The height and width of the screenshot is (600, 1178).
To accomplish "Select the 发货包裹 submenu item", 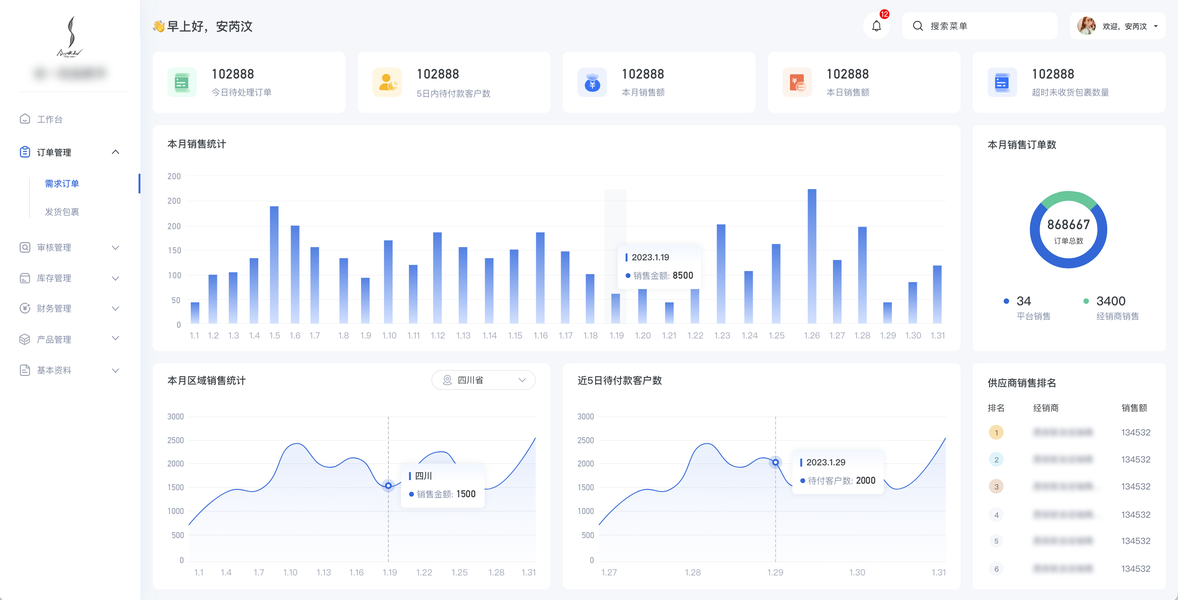I will point(62,212).
